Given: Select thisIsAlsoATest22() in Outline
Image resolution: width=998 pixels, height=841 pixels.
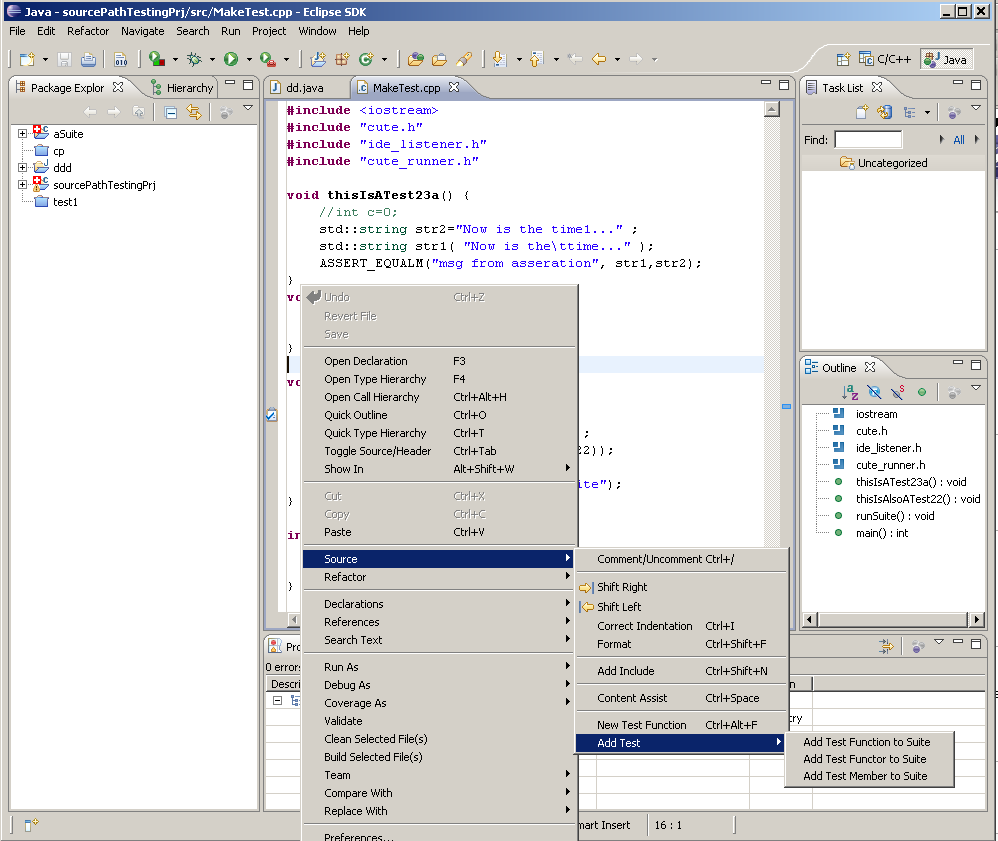Looking at the screenshot, I should [x=918, y=499].
